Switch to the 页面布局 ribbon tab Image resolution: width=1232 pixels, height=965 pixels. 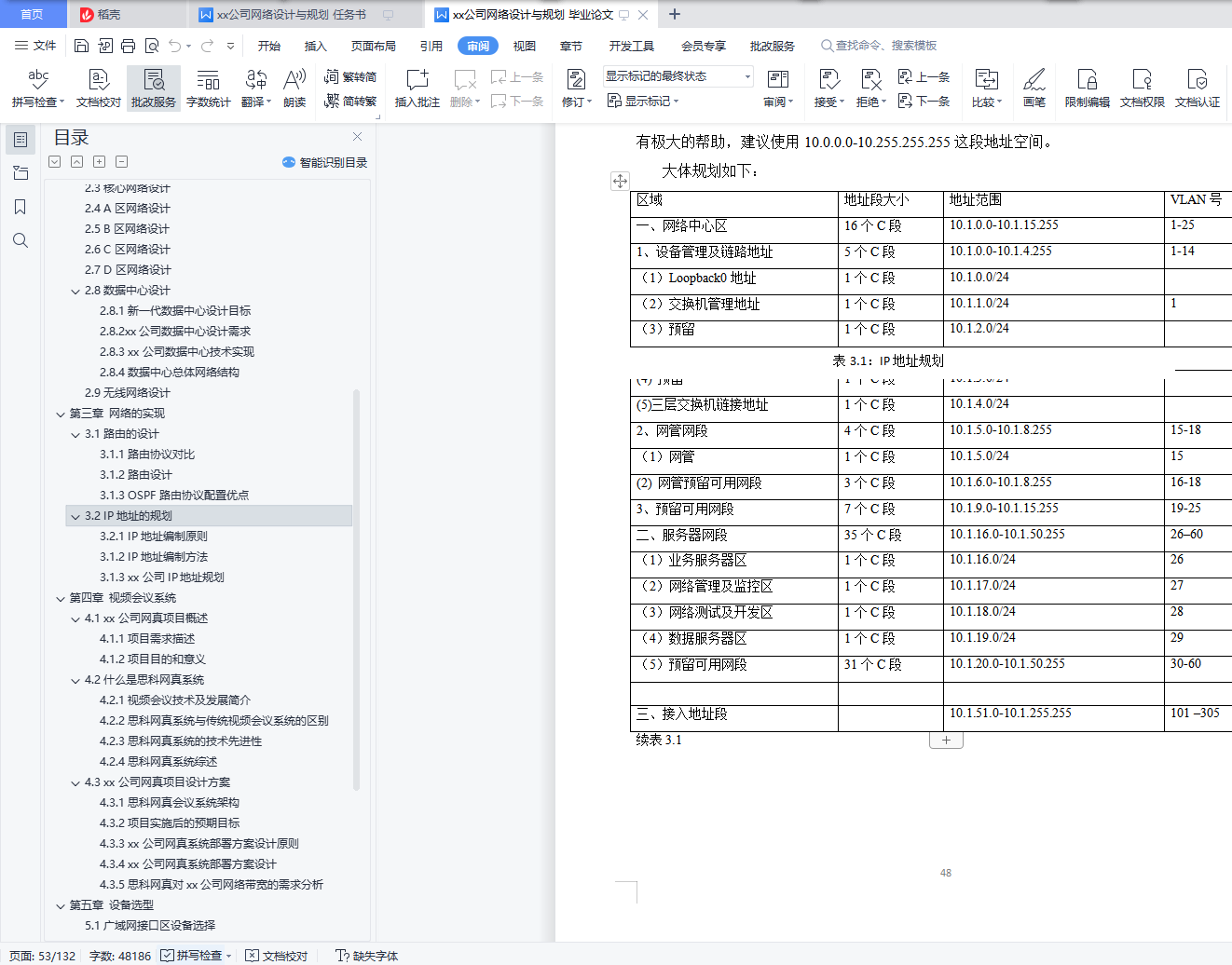click(x=374, y=46)
